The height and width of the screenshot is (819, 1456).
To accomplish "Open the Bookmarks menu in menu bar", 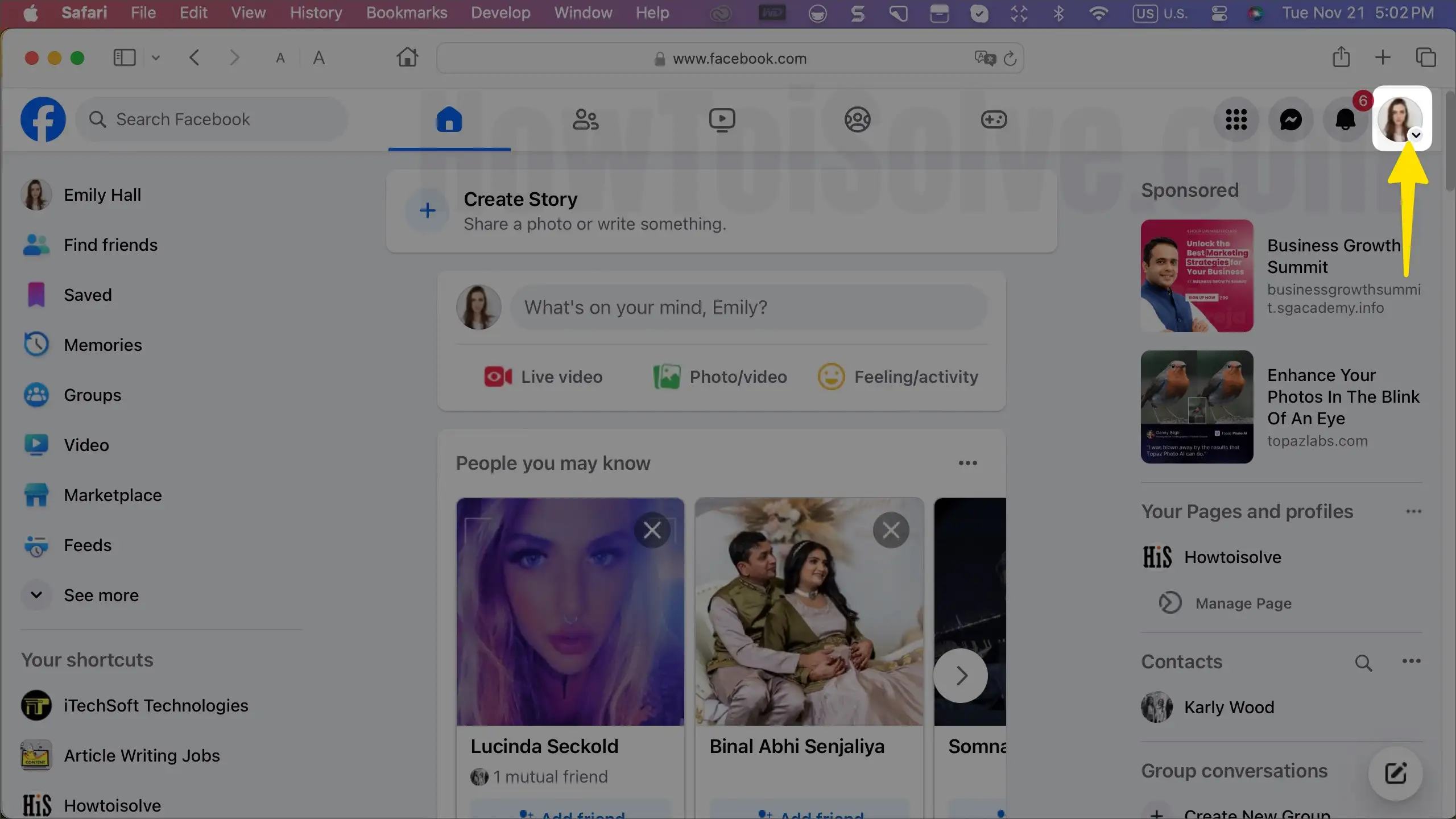I will pyautogui.click(x=406, y=13).
